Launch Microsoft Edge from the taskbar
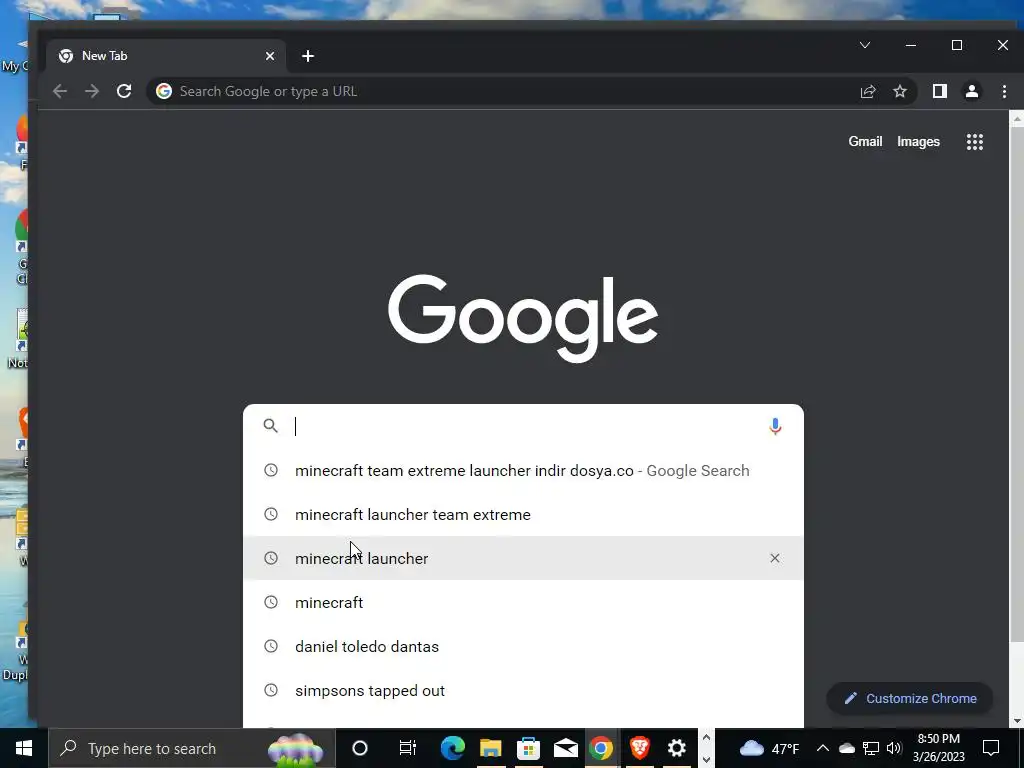Image resolution: width=1024 pixels, height=768 pixels. coord(453,748)
